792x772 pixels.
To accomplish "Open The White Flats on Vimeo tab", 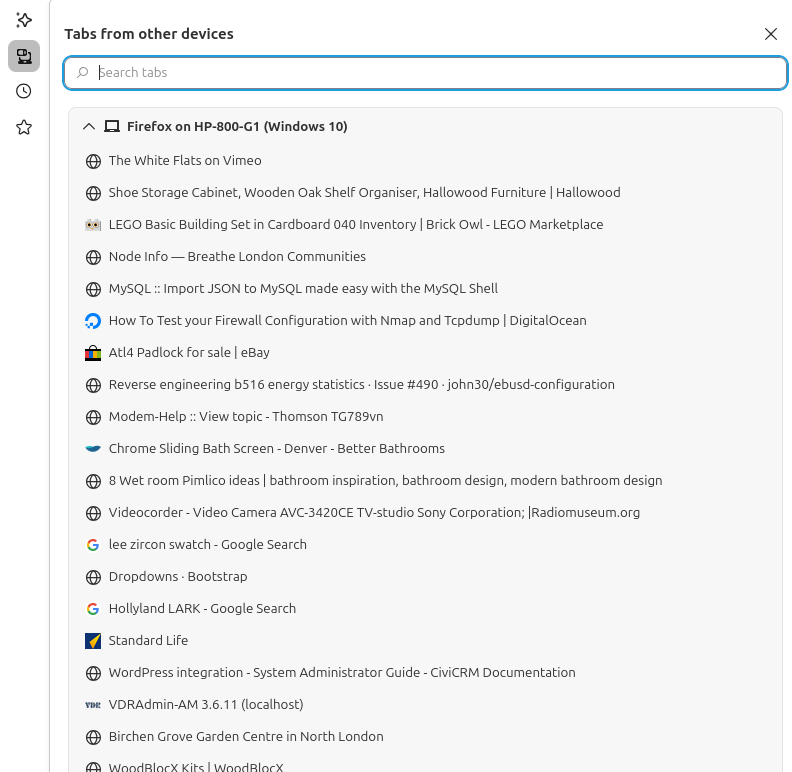I will pos(185,161).
